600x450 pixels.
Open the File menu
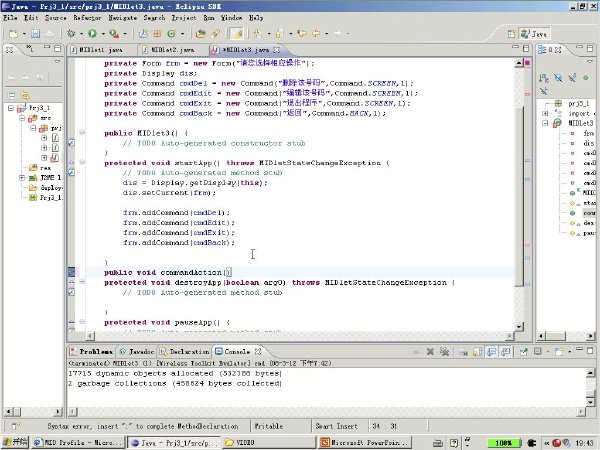click(x=10, y=18)
